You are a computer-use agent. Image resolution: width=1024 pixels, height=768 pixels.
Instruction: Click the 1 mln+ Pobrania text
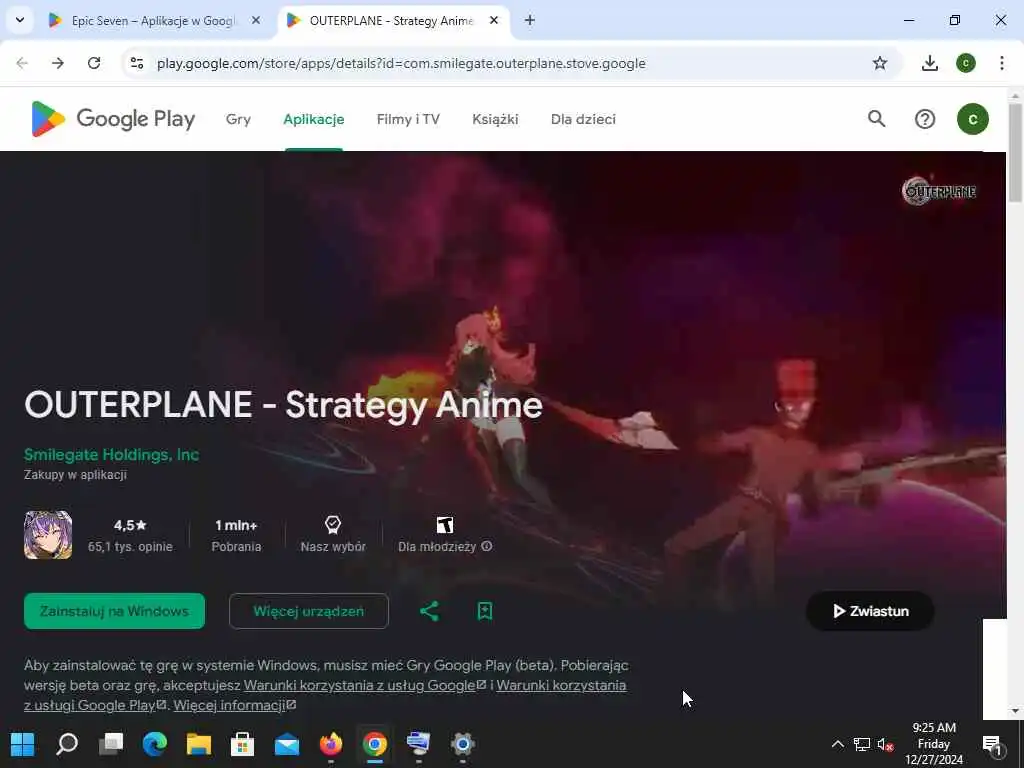point(236,535)
